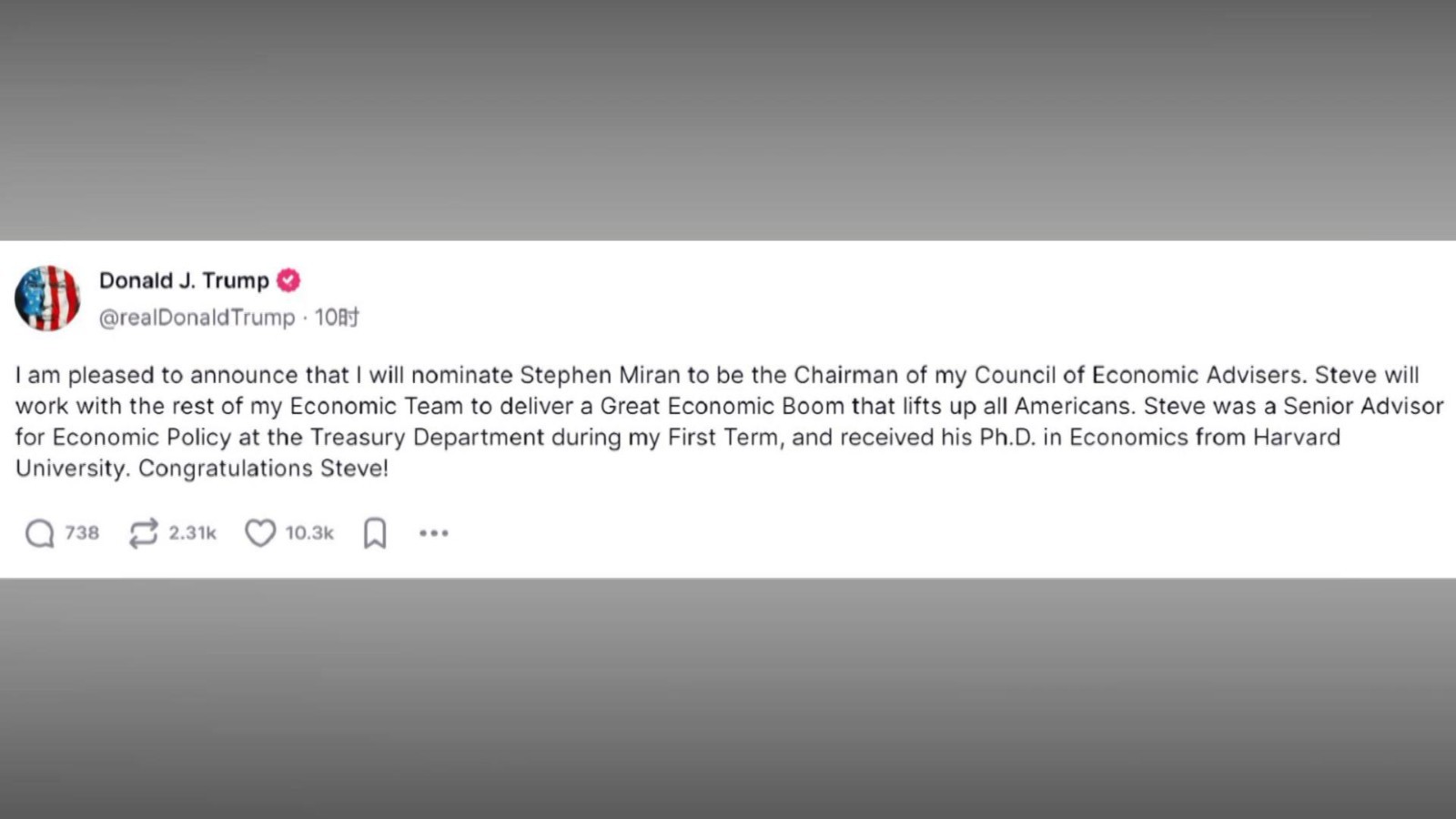Open the Donald J. Trump display name
The image size is (1456, 819).
(x=184, y=280)
